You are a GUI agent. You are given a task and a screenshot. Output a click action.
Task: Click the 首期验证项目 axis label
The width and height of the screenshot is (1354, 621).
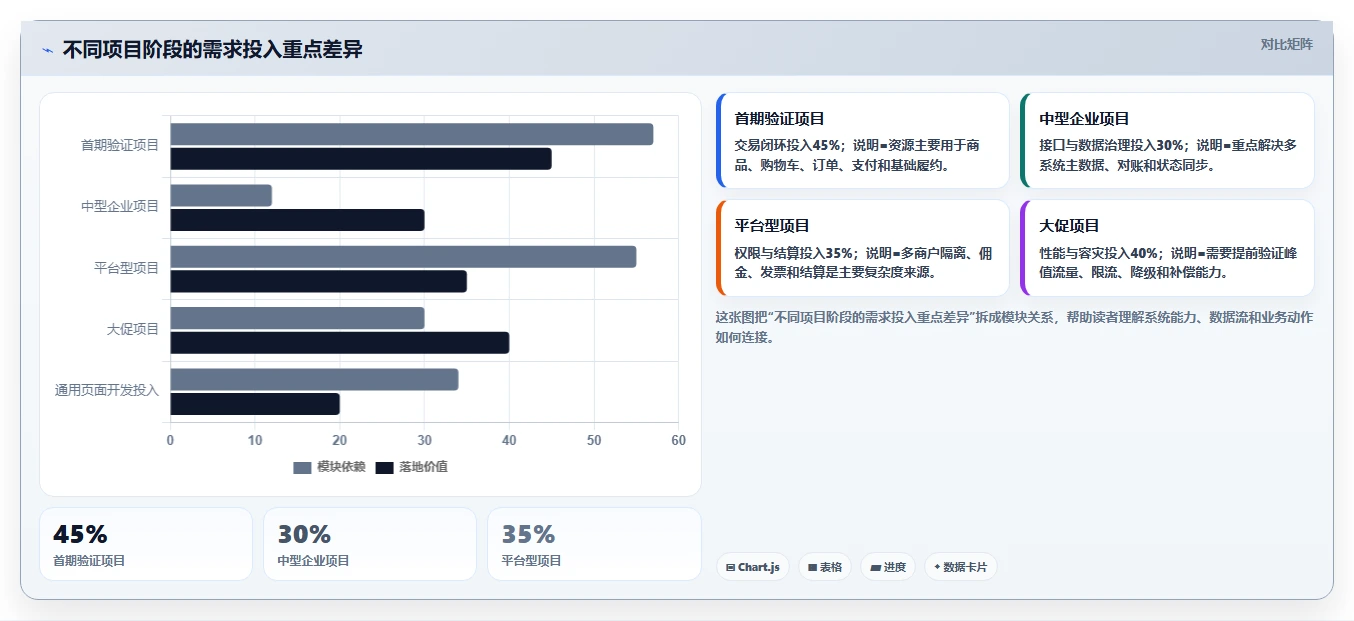coord(120,145)
